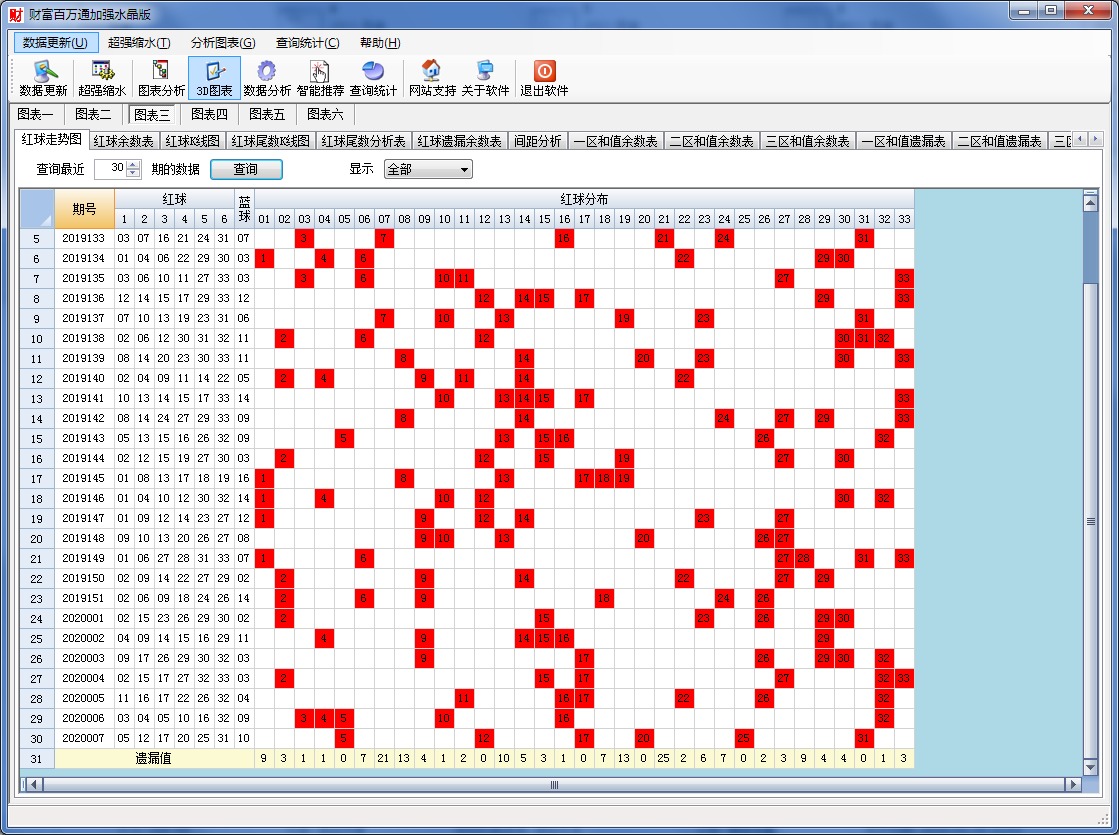Screen dimensions: 1119x835
Task: Switch to the 图表五 tab
Action: pyautogui.click(x=267, y=115)
